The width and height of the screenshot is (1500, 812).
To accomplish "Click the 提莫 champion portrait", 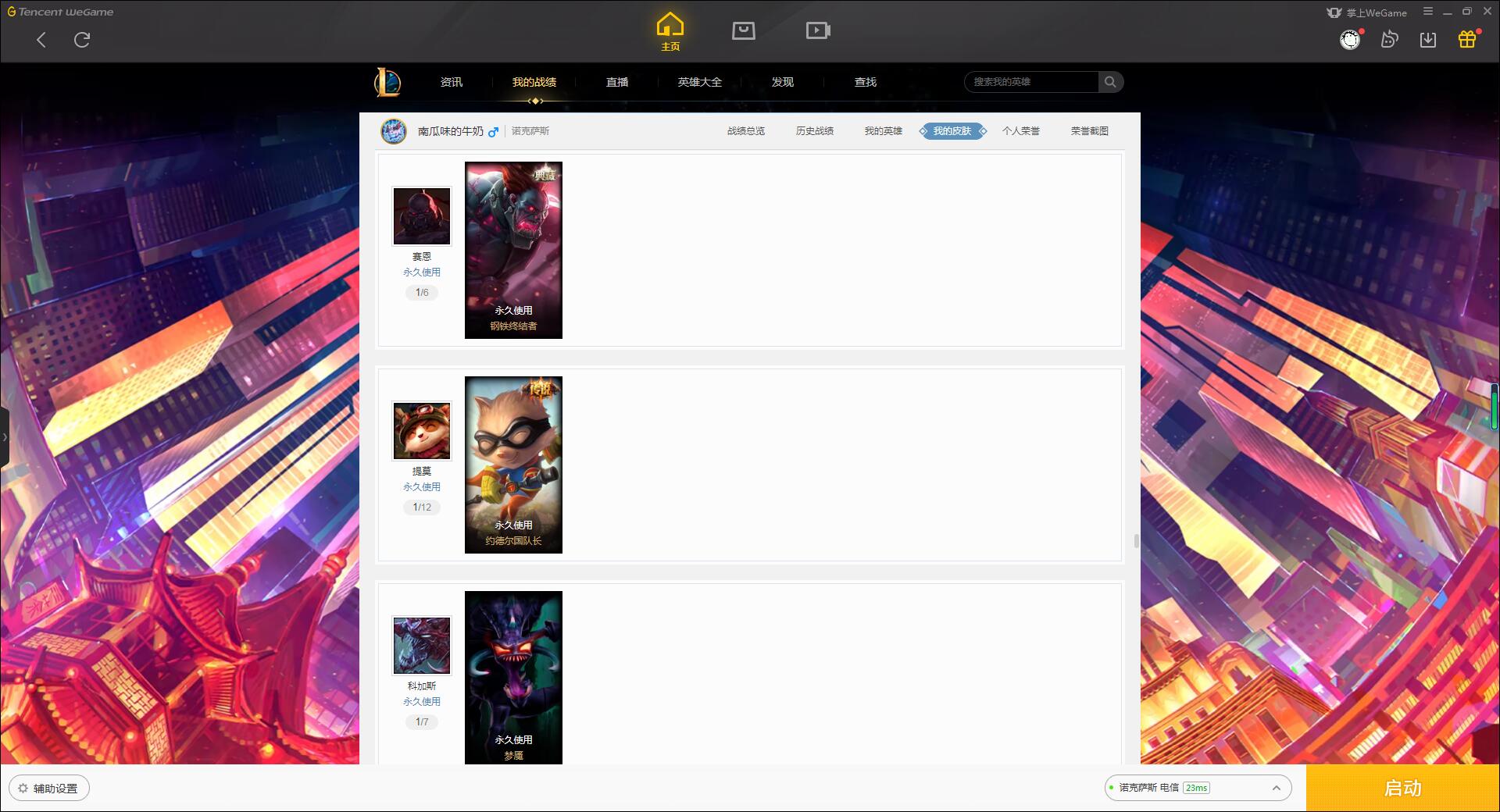I will coord(422,431).
